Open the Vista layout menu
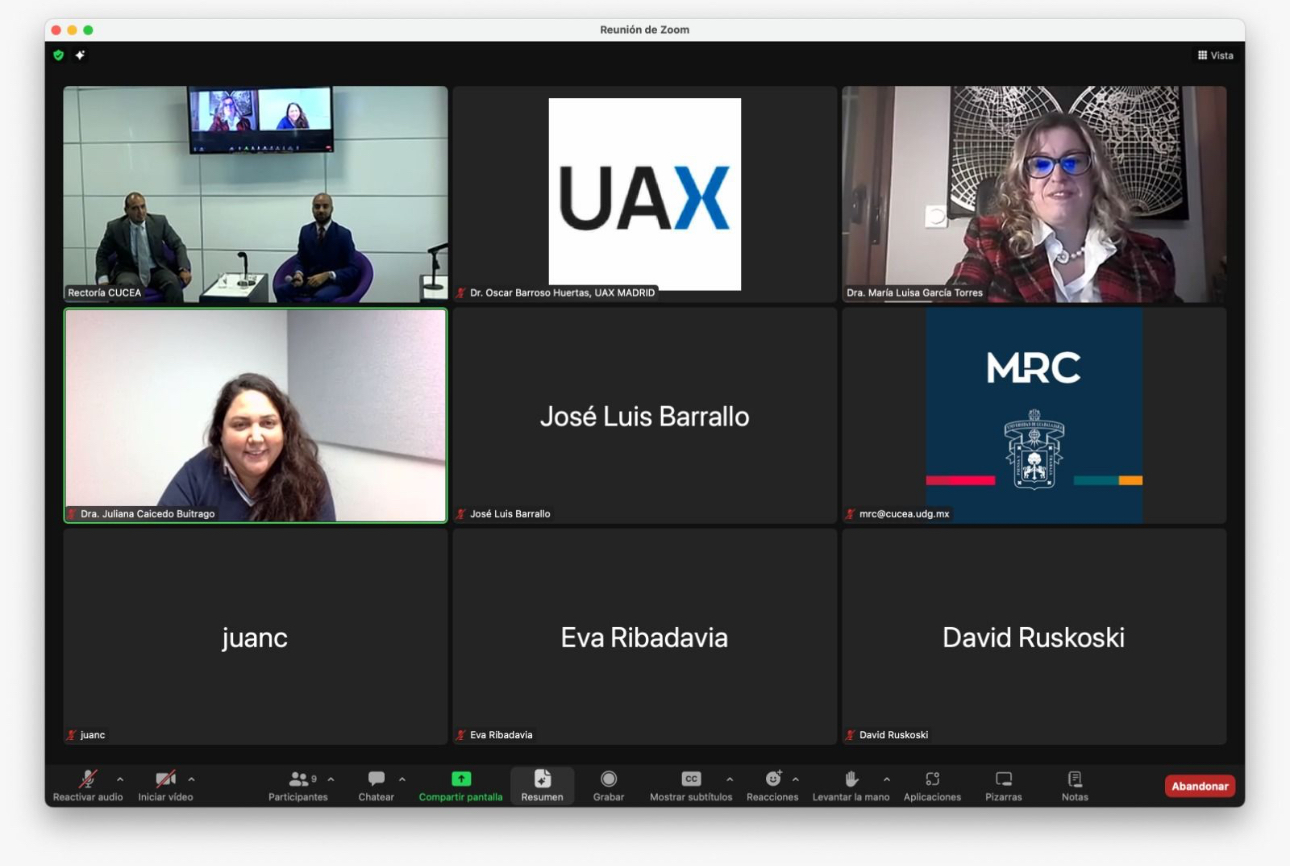 click(x=1215, y=56)
